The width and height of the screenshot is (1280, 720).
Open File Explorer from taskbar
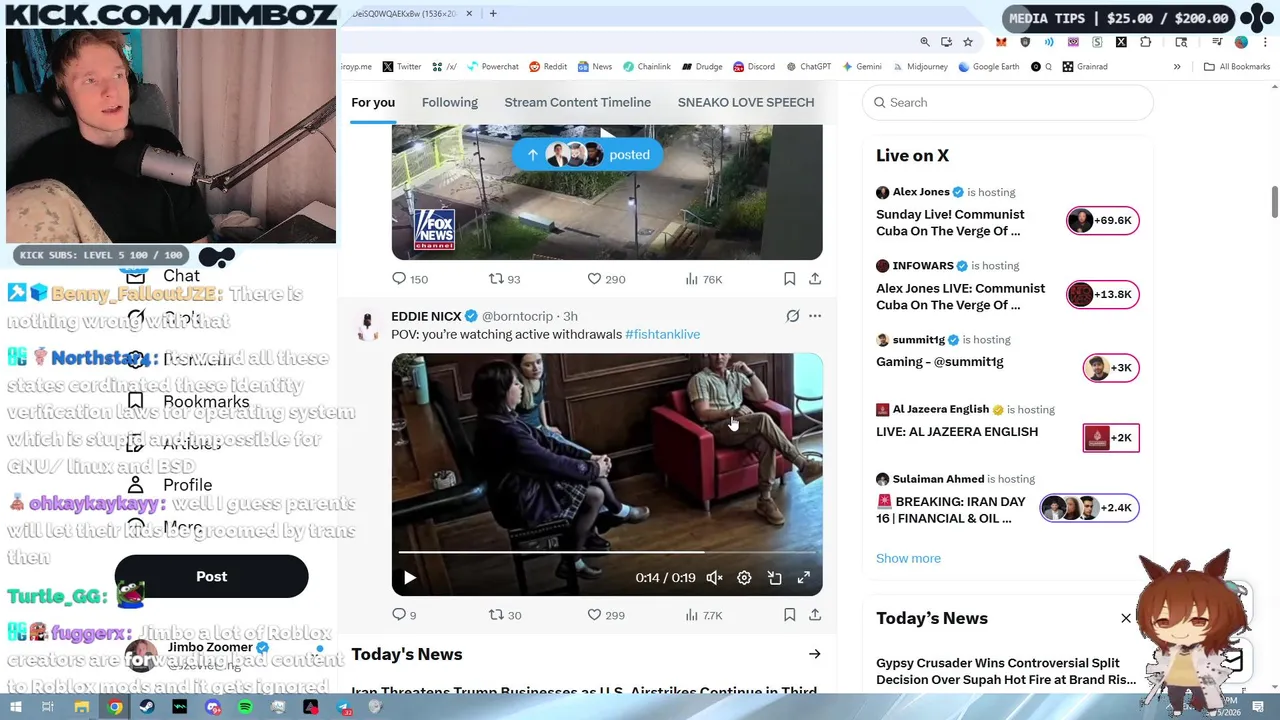(x=82, y=707)
